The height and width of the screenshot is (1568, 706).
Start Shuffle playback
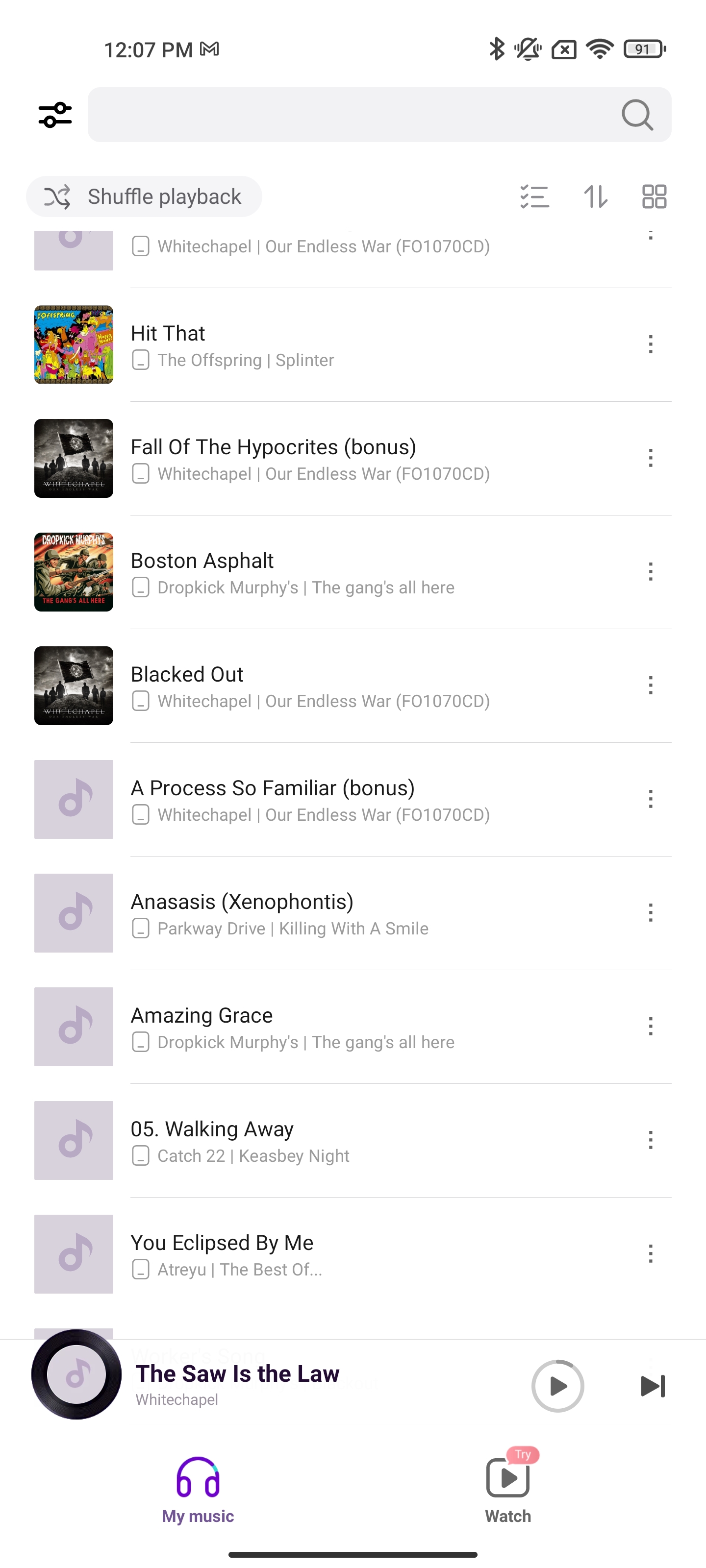tap(144, 196)
